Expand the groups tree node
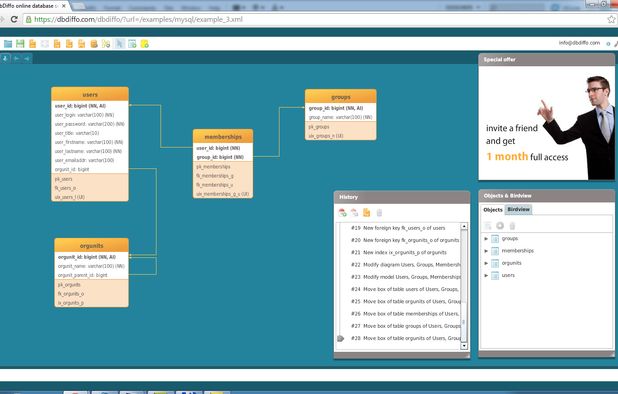618x394 pixels. 486,239
